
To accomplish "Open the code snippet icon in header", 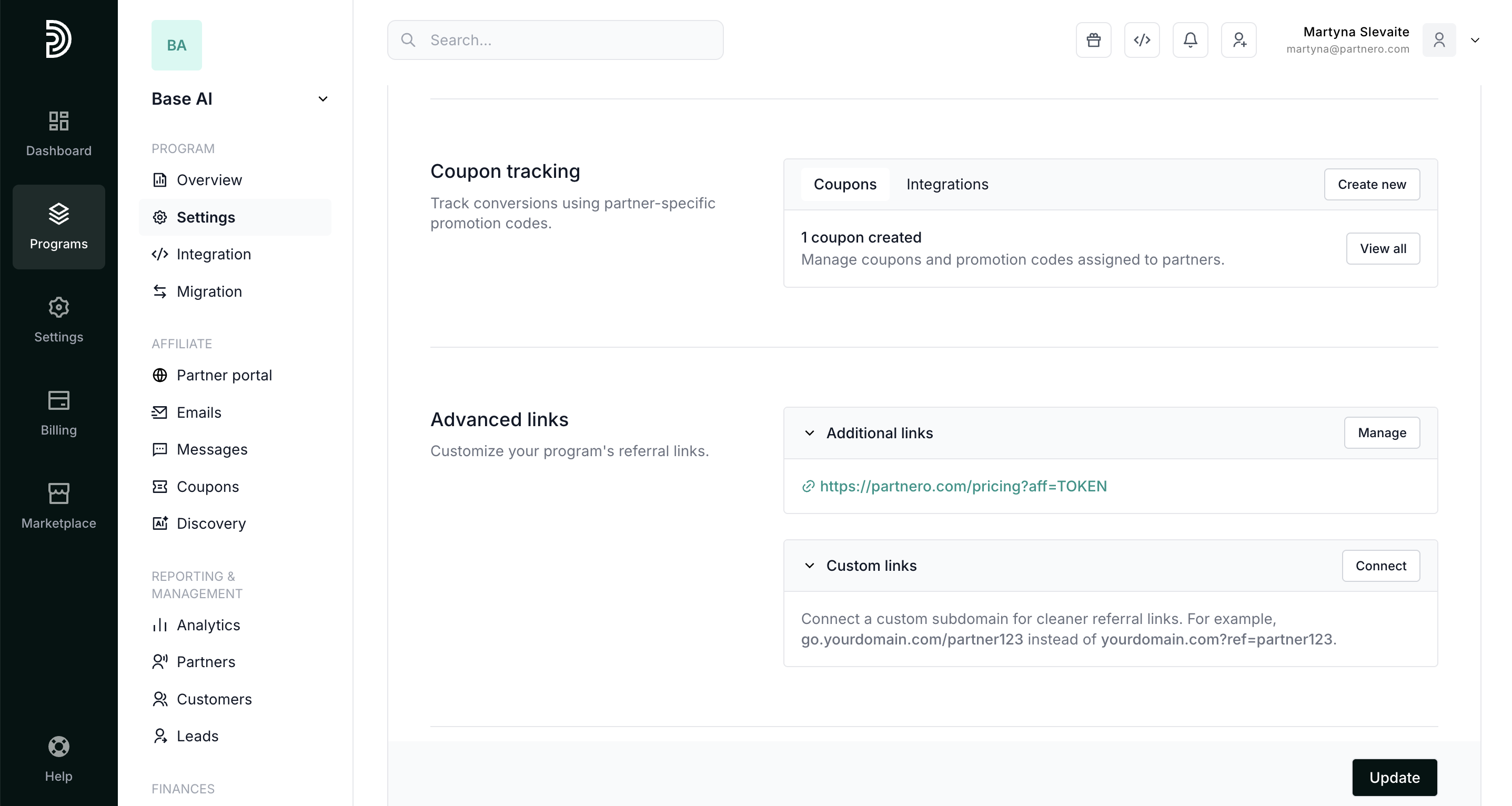I will (1142, 40).
